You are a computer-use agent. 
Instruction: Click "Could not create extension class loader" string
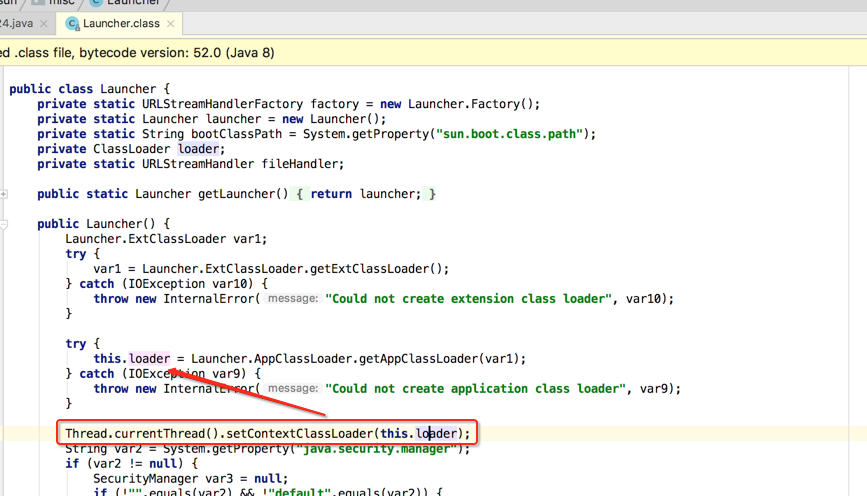click(x=468, y=299)
